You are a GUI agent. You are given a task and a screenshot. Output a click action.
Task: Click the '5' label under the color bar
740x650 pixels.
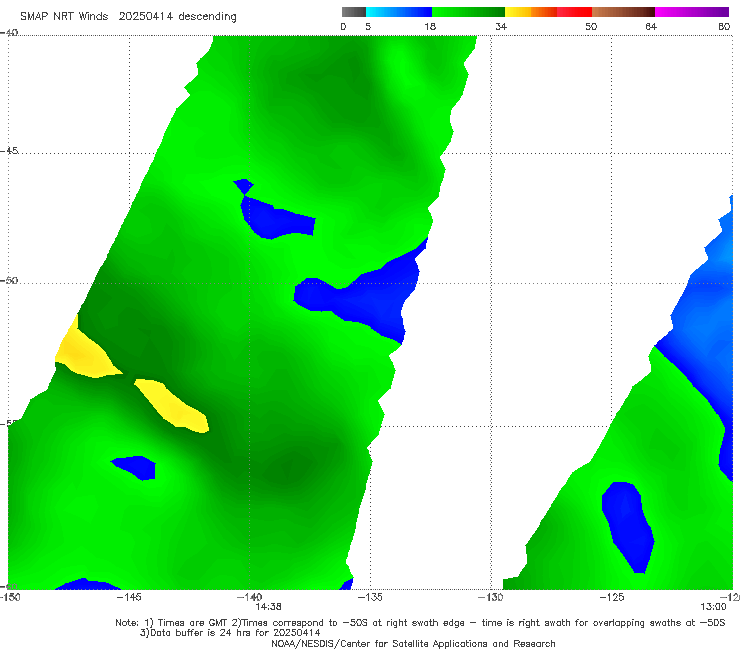click(x=368, y=26)
